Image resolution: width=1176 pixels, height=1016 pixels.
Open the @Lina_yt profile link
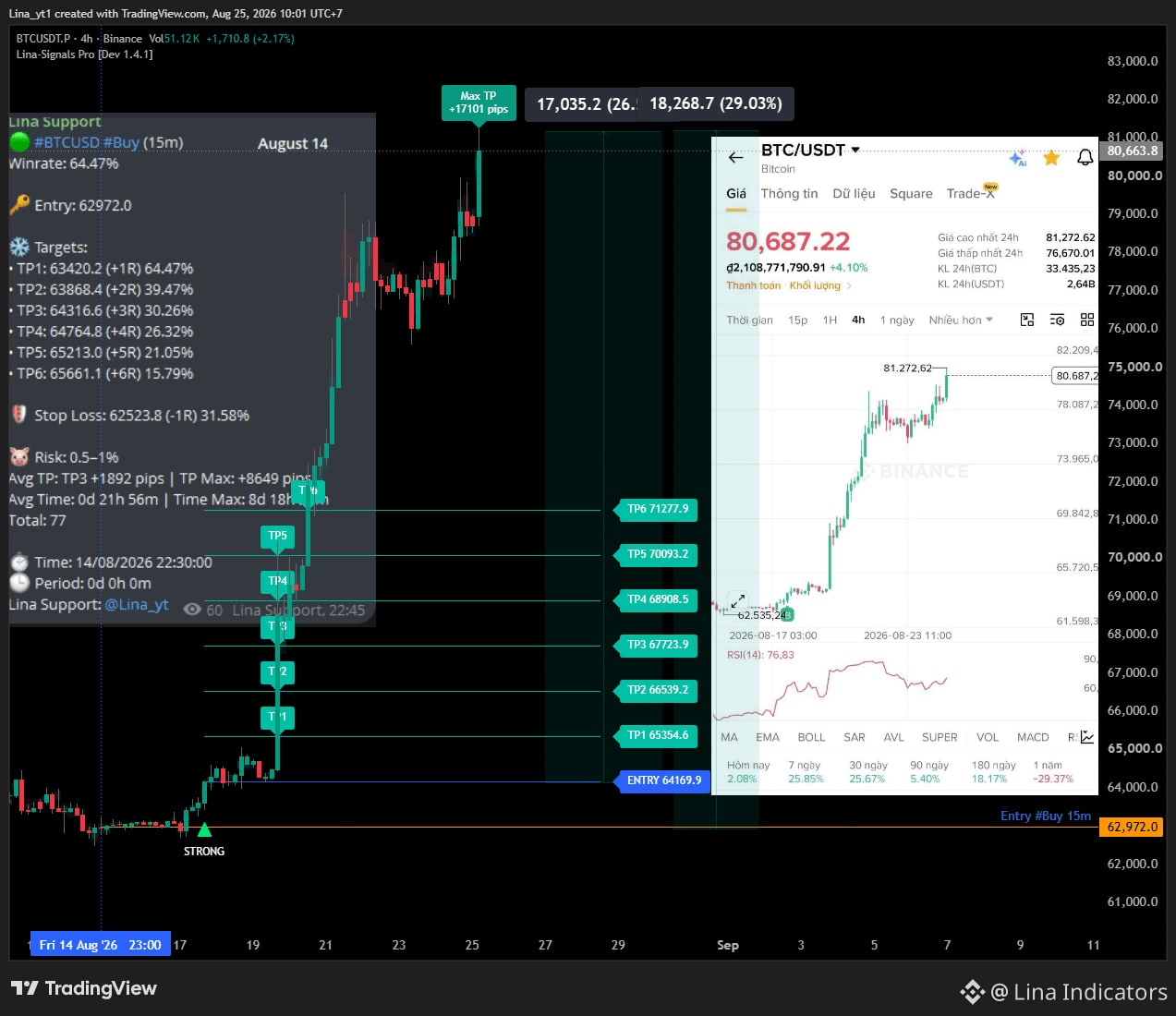tap(137, 604)
